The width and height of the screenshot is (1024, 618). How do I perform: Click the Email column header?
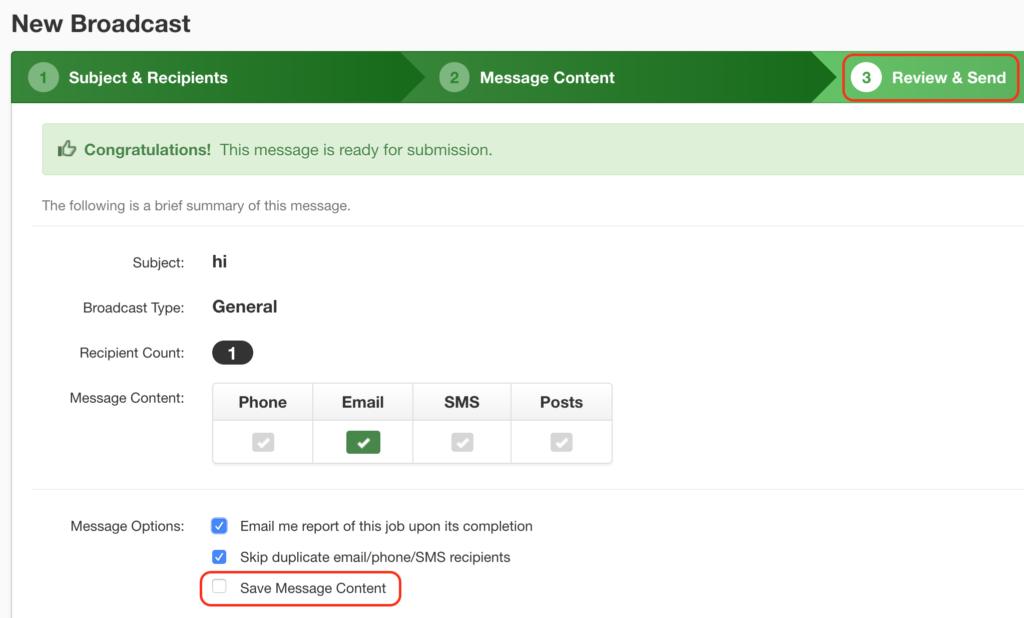click(362, 402)
